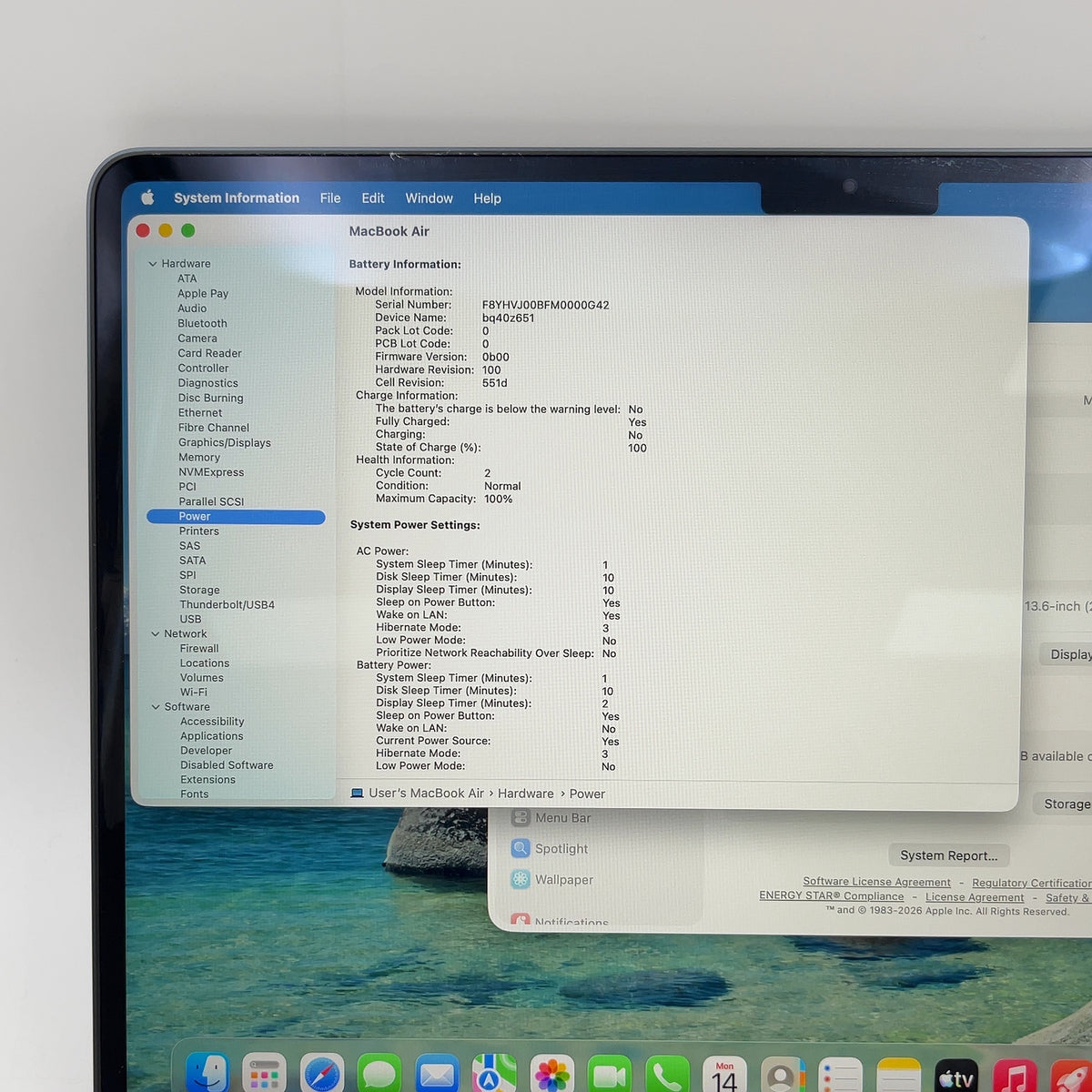Click System Report button in Settings window

click(x=948, y=855)
